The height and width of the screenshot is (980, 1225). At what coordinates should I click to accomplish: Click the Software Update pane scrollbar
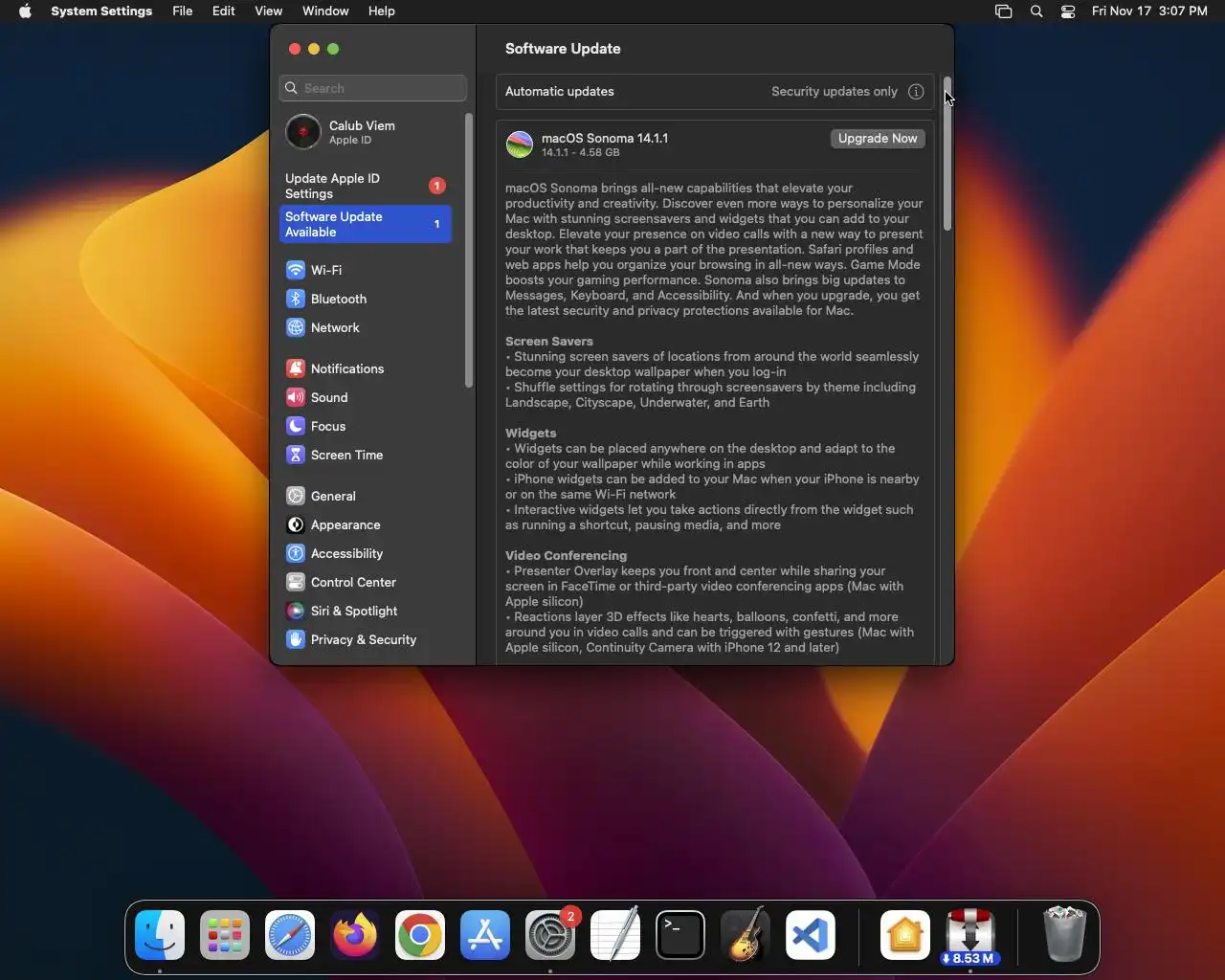[947, 153]
